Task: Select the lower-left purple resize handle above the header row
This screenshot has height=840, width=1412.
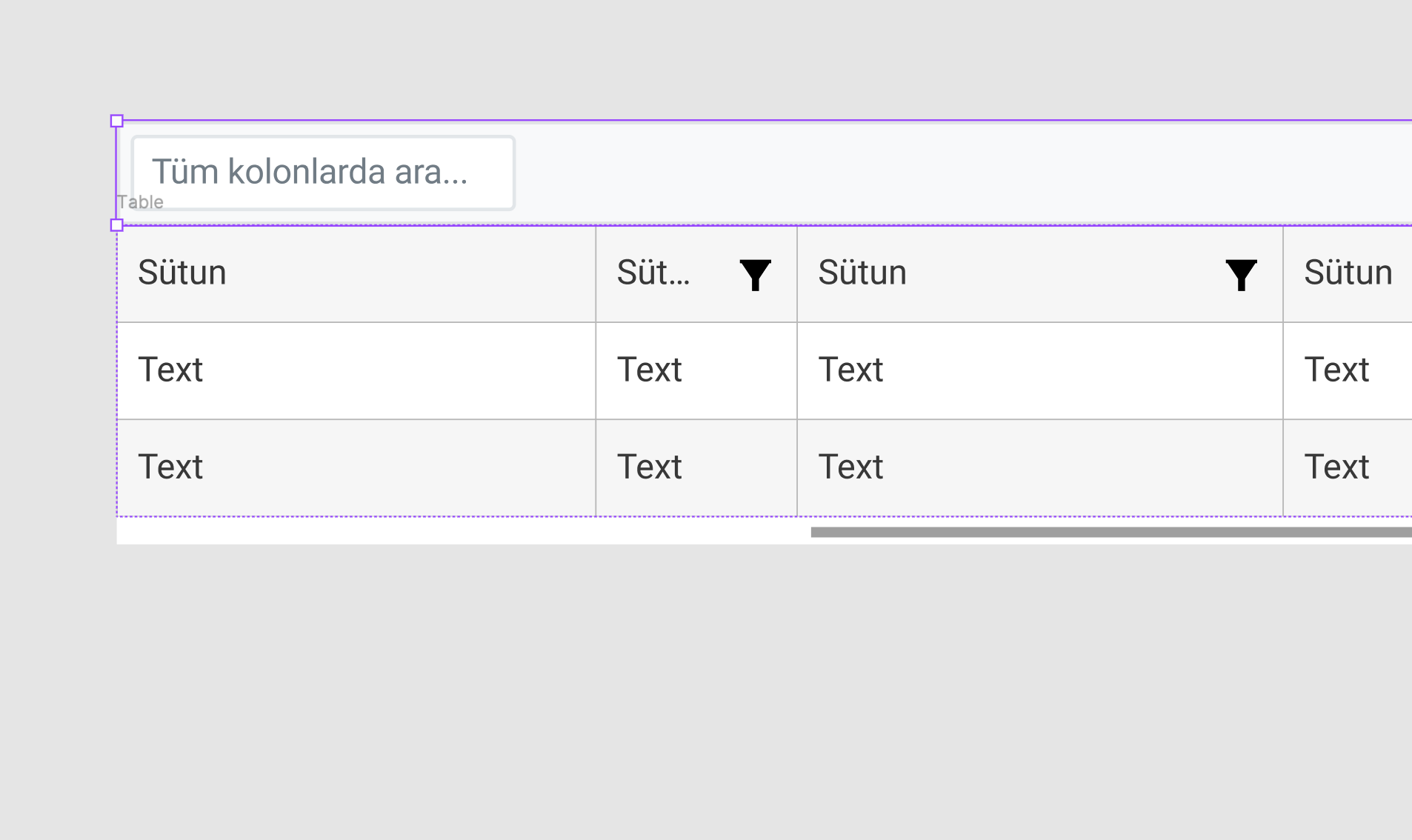Action: [x=117, y=225]
